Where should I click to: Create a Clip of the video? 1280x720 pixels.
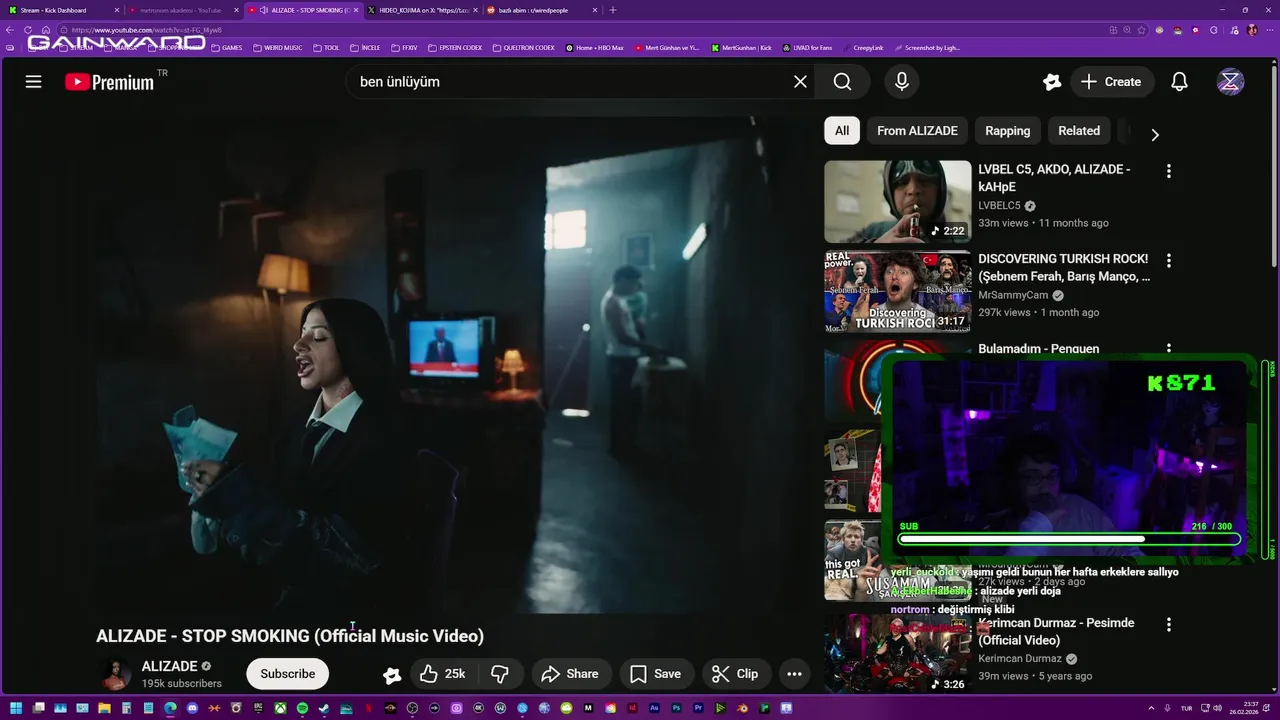736,674
